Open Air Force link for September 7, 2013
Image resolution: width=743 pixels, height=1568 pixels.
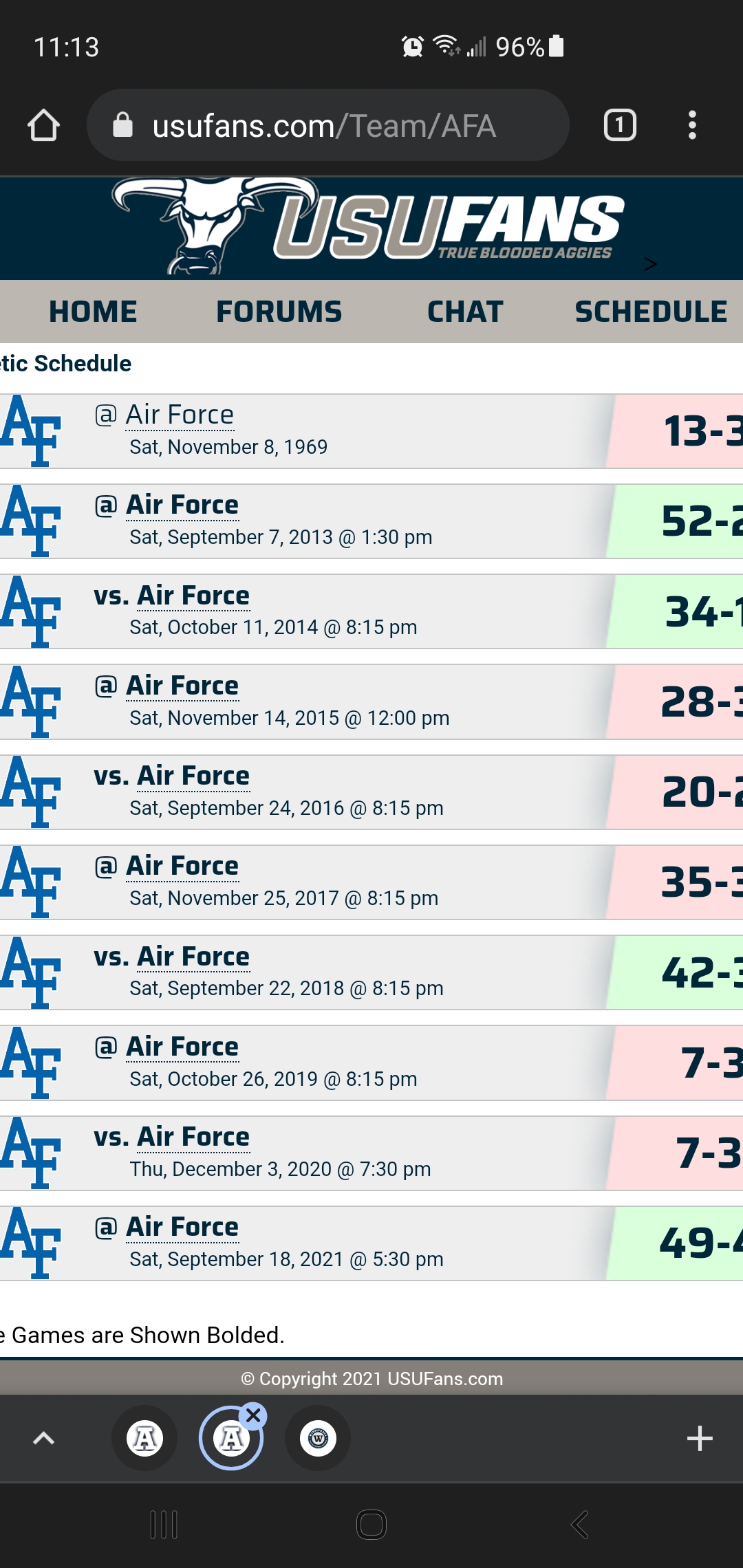pyautogui.click(x=182, y=505)
